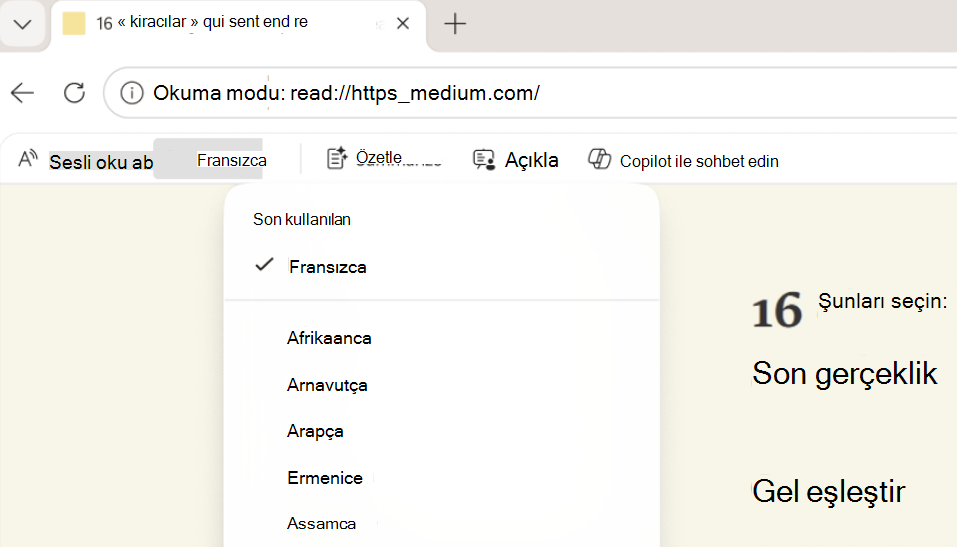The width and height of the screenshot is (957, 547).
Task: Open site info icon in address bar
Action: point(131,93)
